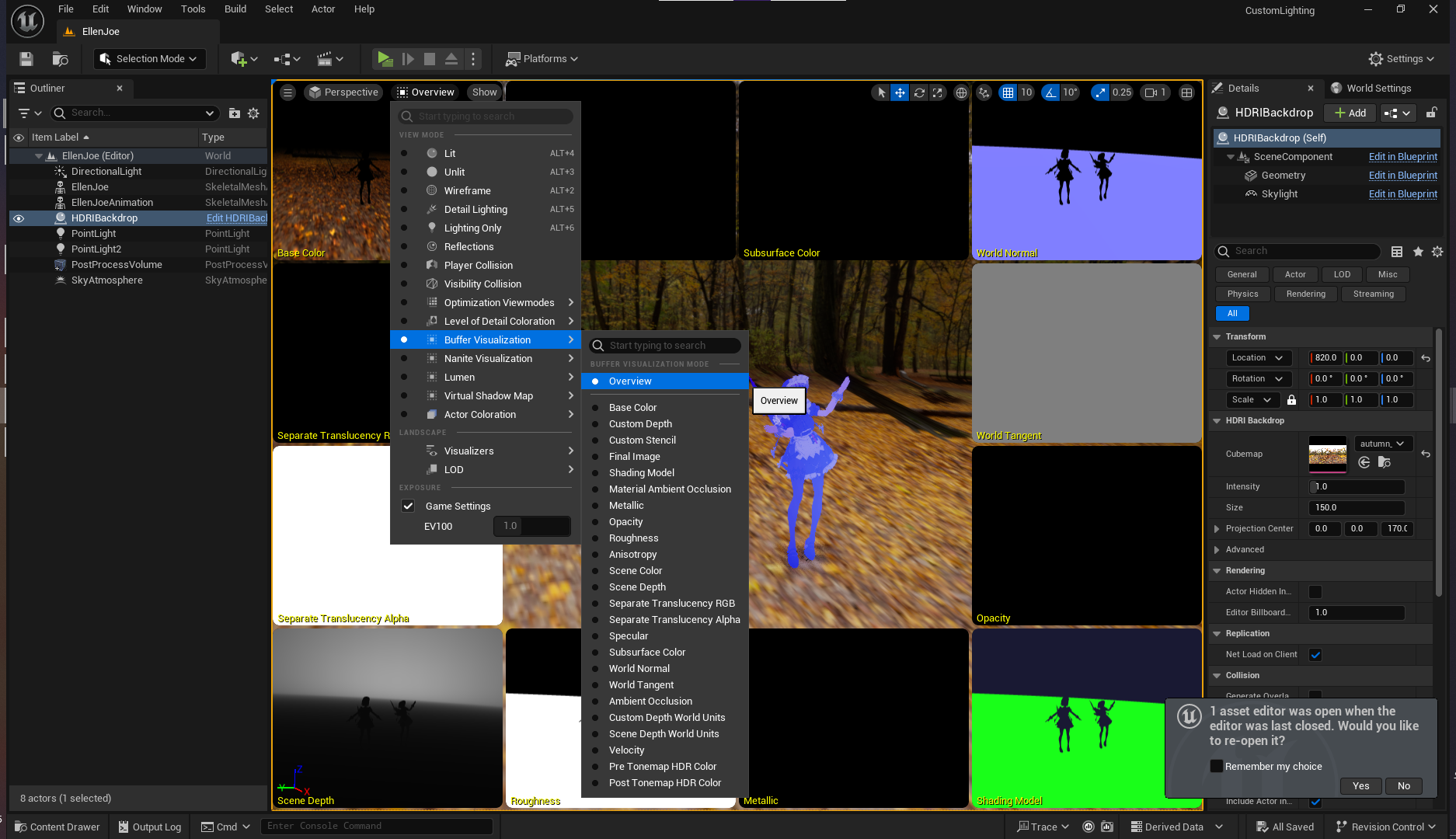The width and height of the screenshot is (1456, 839).
Task: Open viewport layout maximize icon
Action: 1186,92
